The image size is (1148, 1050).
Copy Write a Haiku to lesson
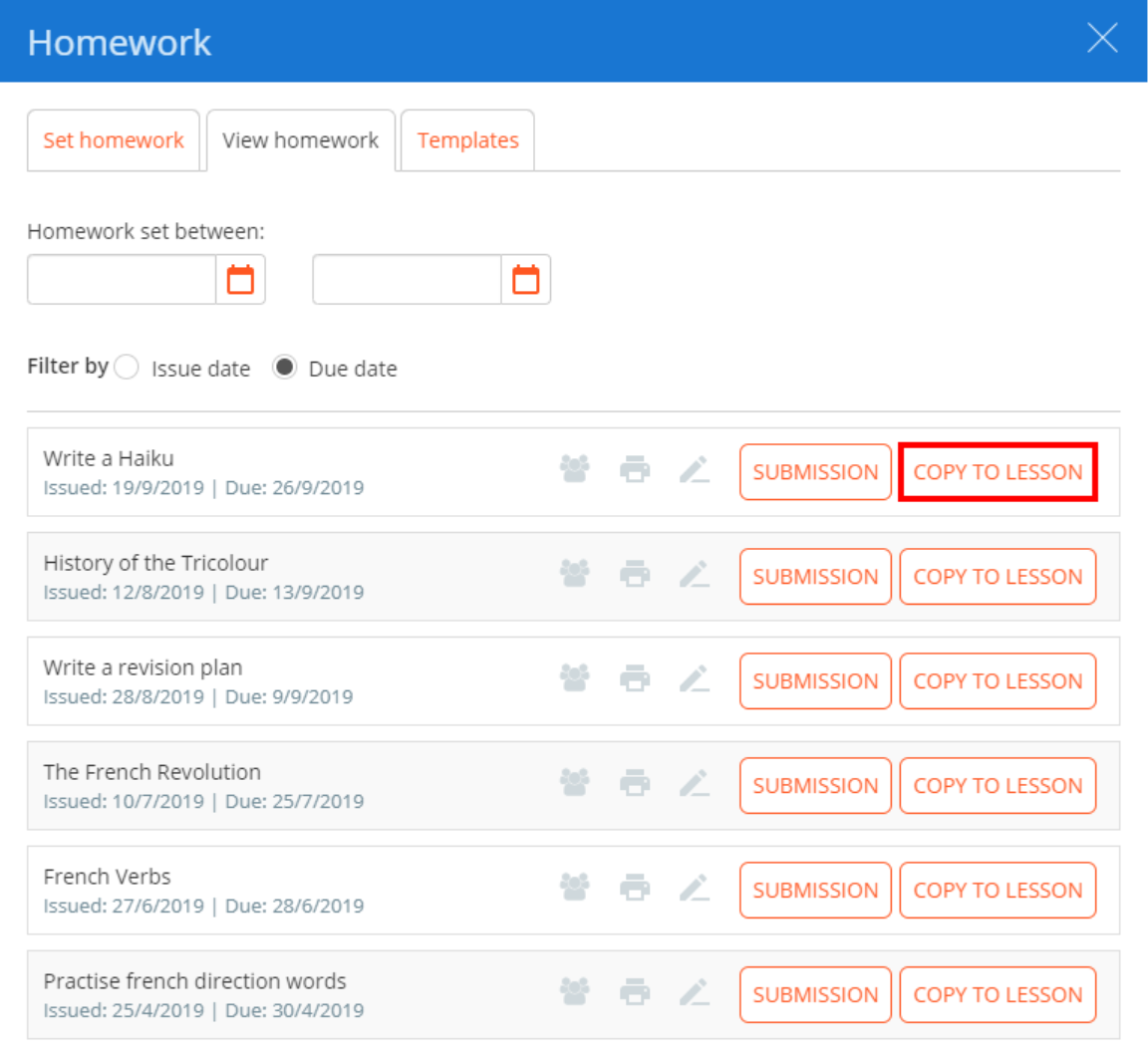click(998, 472)
